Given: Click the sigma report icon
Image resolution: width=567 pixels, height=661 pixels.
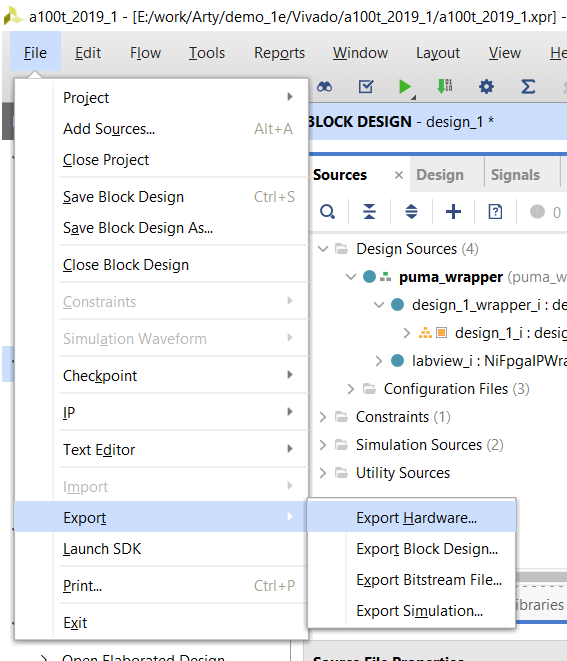Looking at the screenshot, I should click(x=528, y=86).
